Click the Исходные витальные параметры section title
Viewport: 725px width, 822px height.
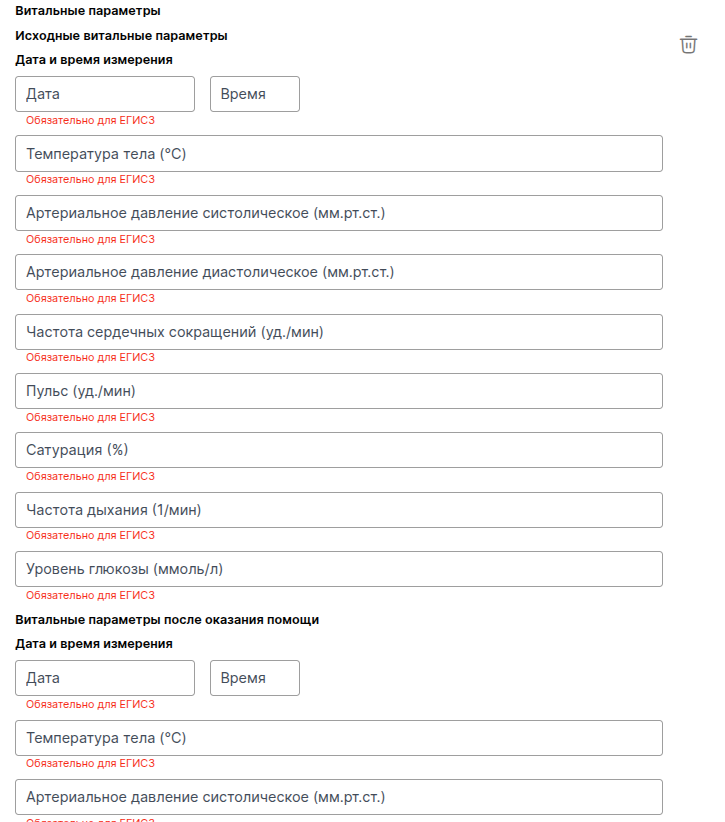point(121,36)
